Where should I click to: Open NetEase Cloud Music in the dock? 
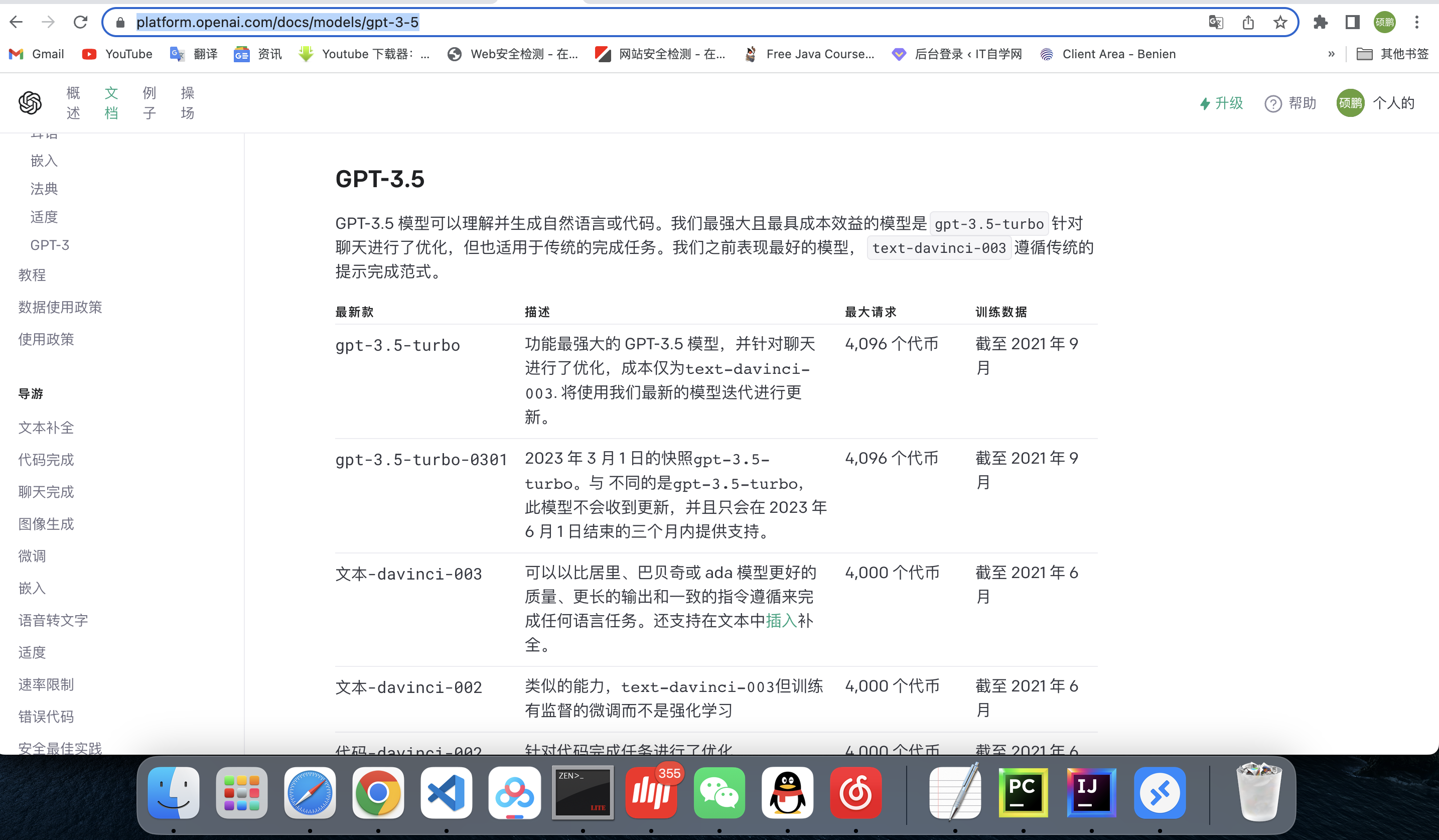pyautogui.click(x=855, y=793)
